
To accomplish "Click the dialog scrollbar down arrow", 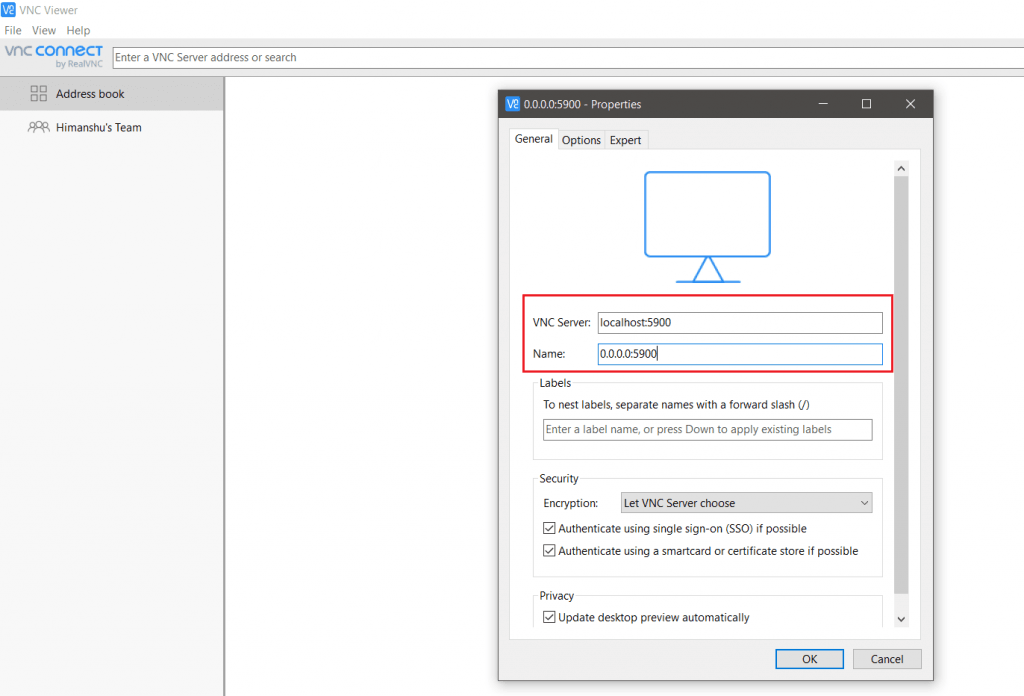I will (x=901, y=619).
